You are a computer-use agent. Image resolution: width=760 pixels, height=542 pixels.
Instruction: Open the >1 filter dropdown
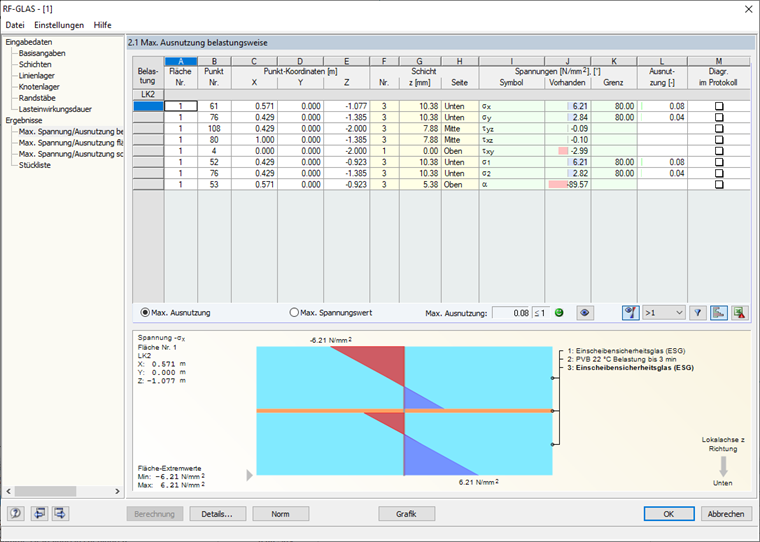pyautogui.click(x=664, y=313)
